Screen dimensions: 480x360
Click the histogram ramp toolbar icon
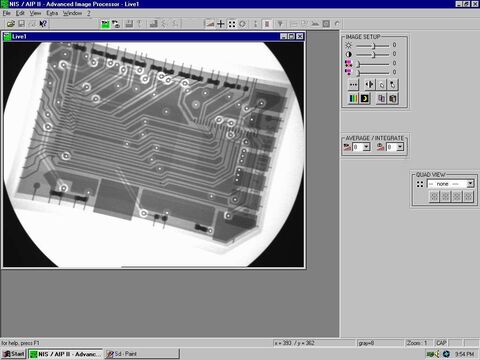coord(210,24)
